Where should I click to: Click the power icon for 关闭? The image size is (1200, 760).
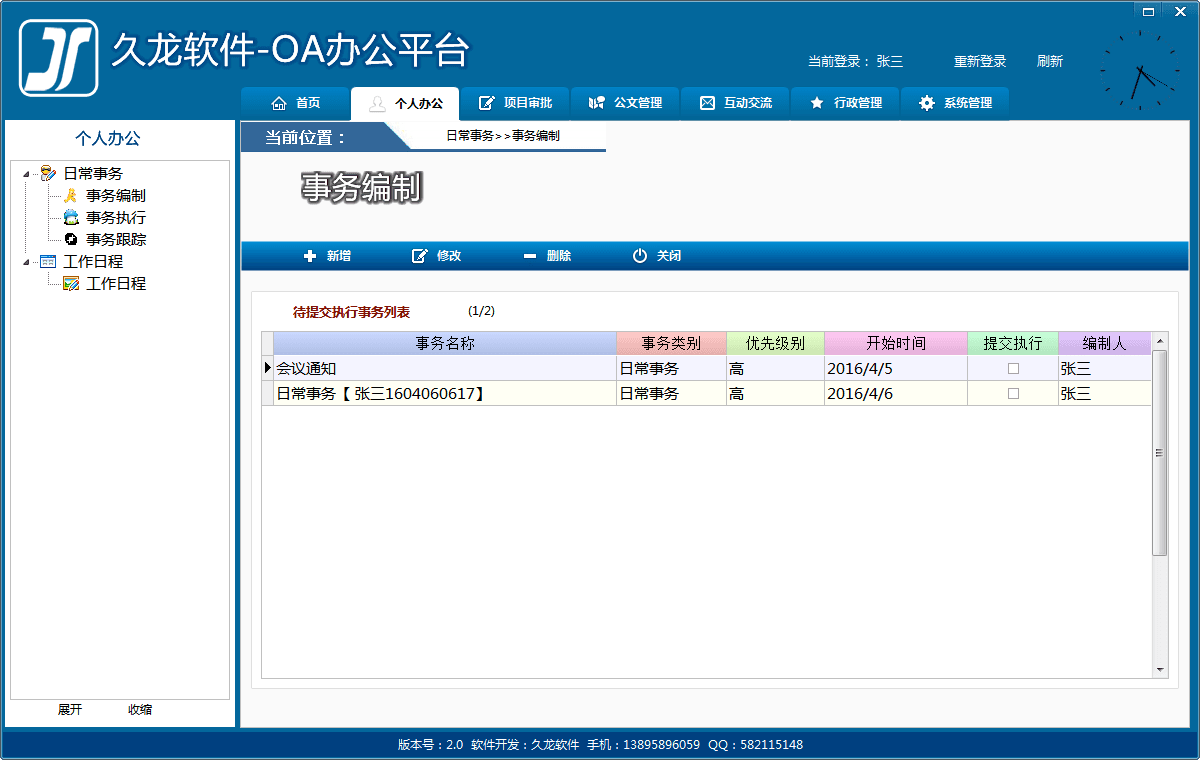(640, 256)
